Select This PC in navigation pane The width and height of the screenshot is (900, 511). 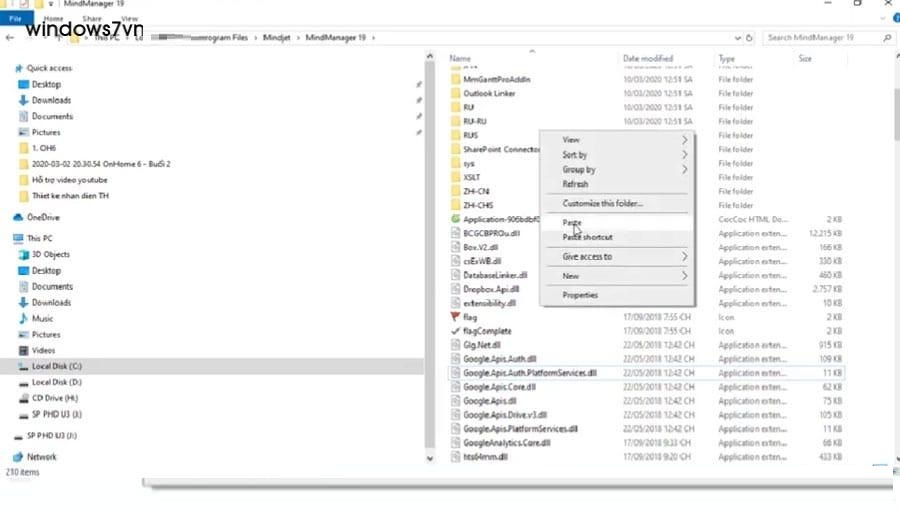pyautogui.click(x=40, y=238)
